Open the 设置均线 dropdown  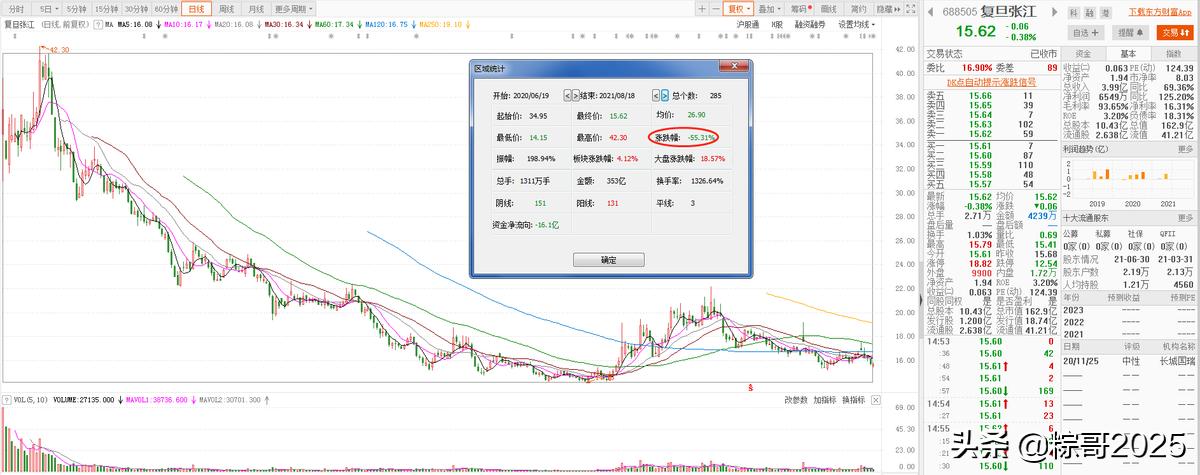click(x=856, y=23)
